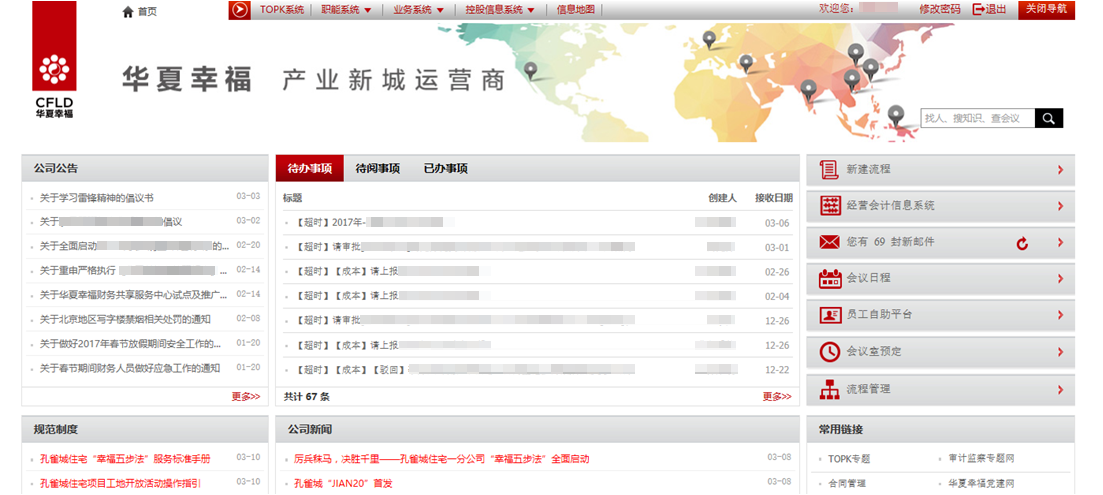This screenshot has height=495, width=1103.
Task: Click the magnifier search button
Action: pyautogui.click(x=1049, y=118)
